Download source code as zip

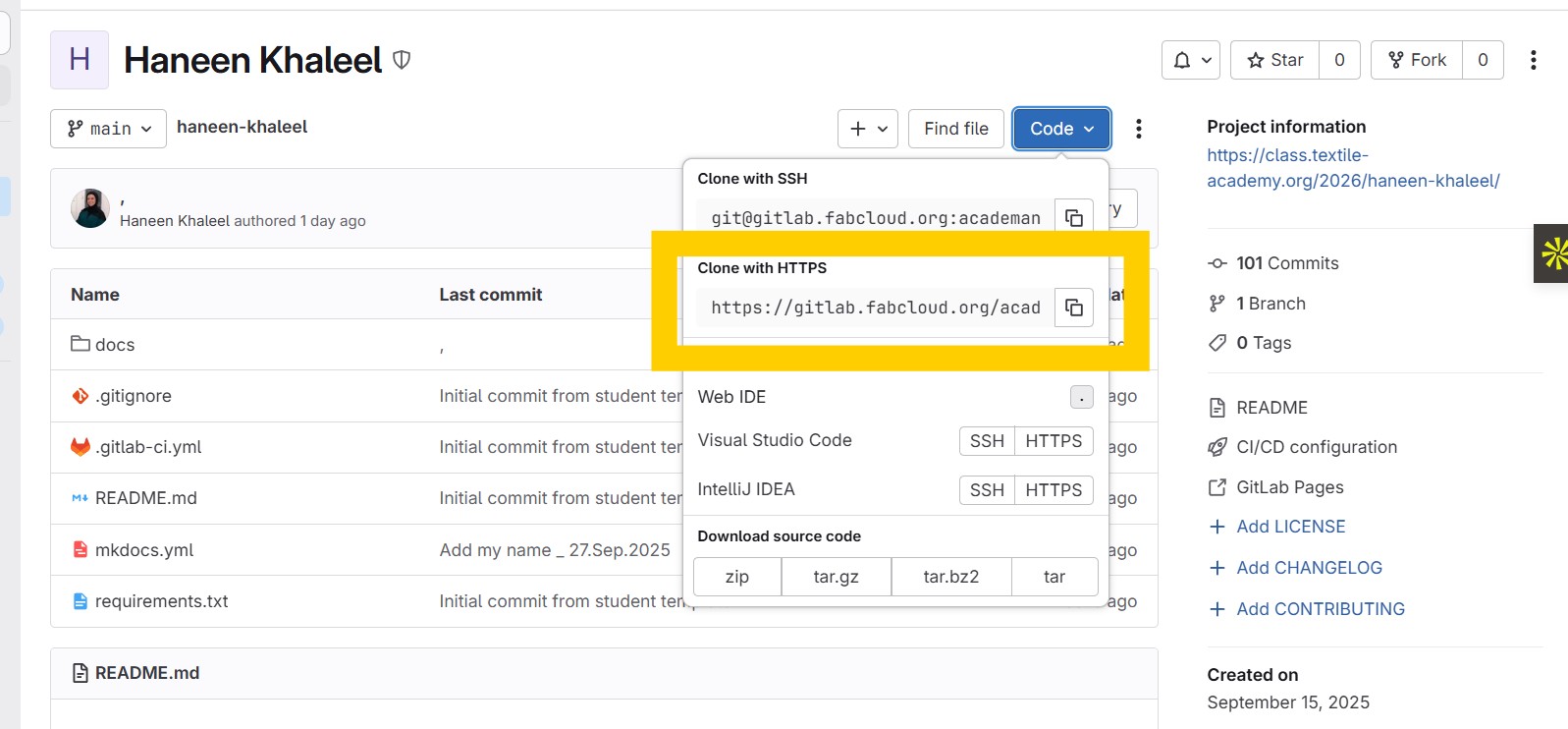point(736,577)
